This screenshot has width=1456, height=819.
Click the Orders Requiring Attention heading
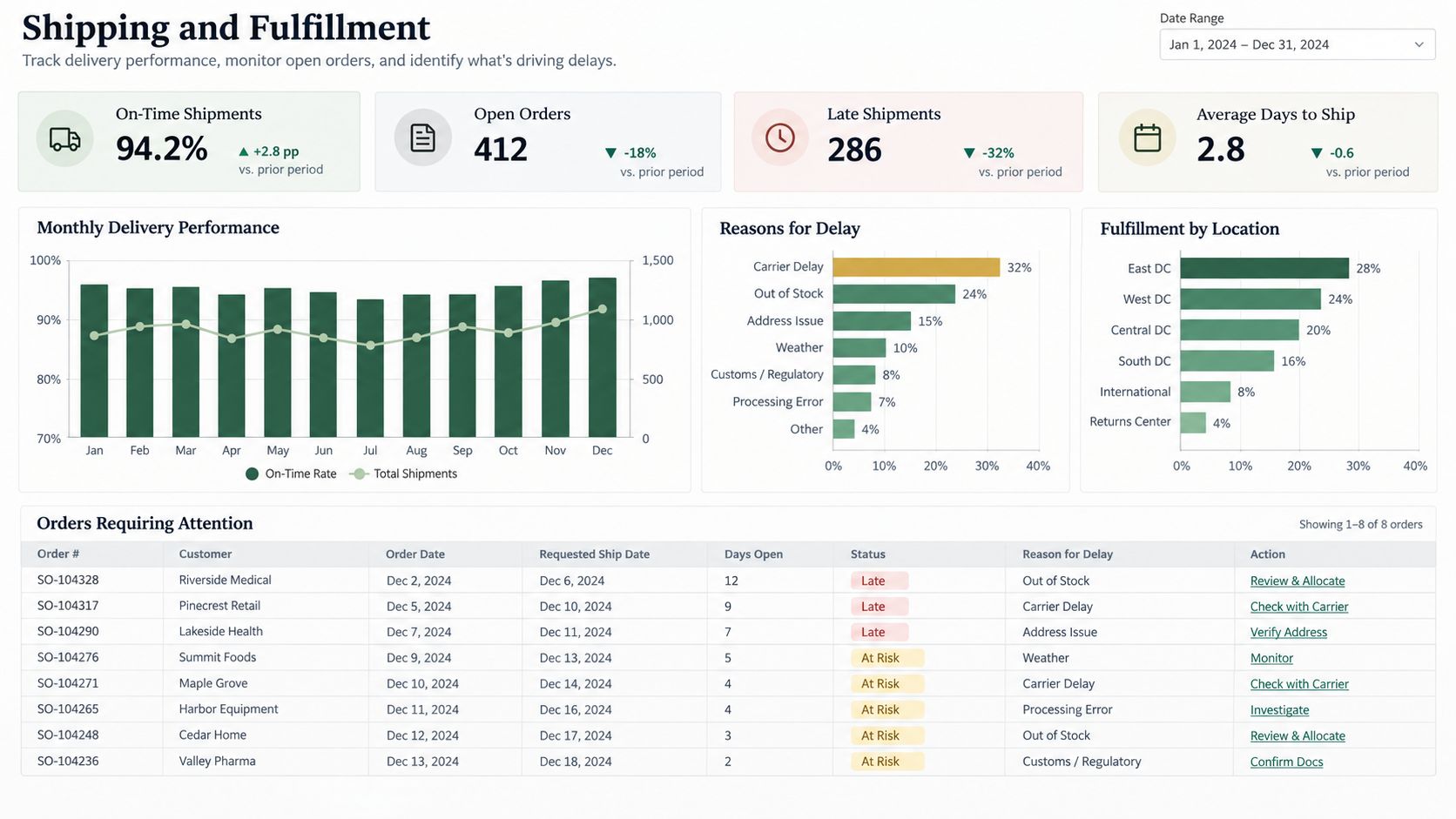[145, 523]
